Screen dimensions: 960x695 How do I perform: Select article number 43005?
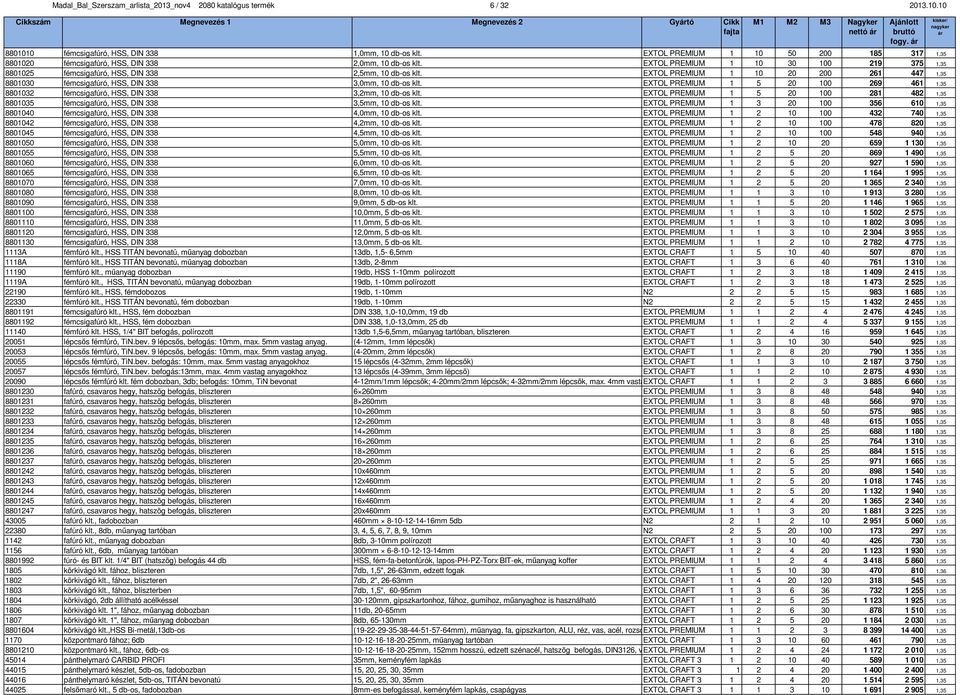[x=15, y=521]
